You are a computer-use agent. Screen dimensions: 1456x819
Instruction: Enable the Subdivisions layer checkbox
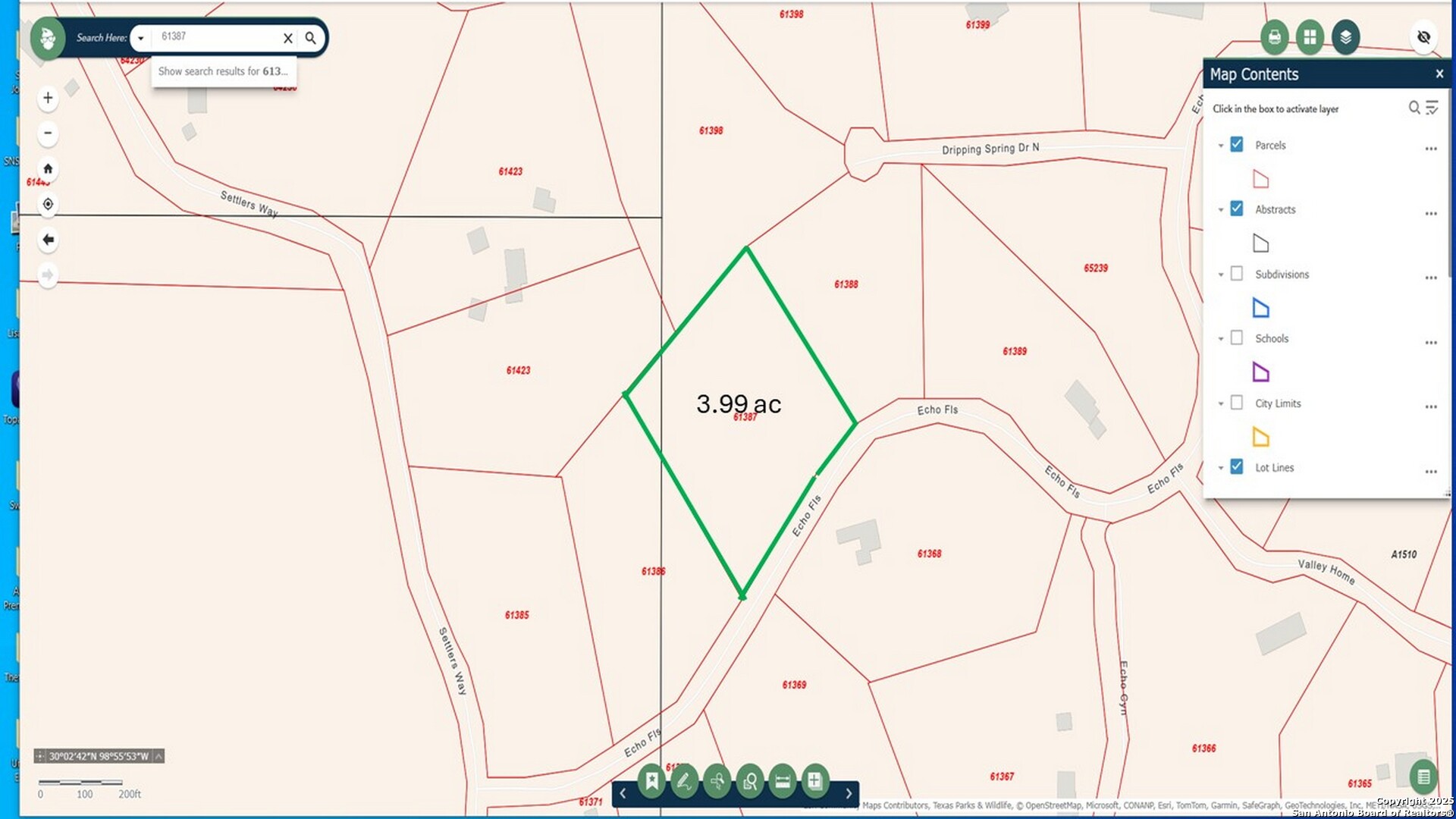pyautogui.click(x=1237, y=274)
